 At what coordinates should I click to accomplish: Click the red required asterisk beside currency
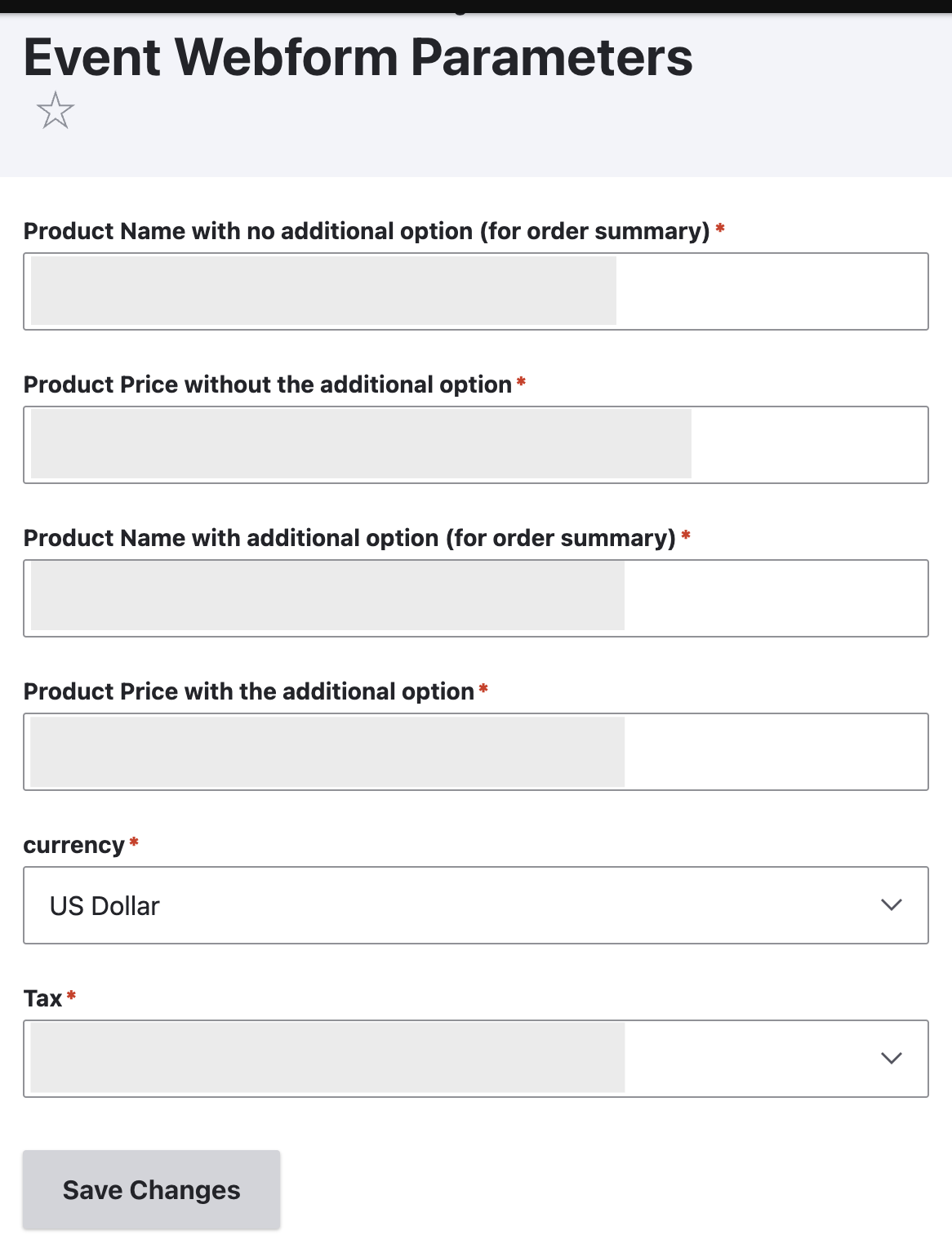tap(134, 842)
